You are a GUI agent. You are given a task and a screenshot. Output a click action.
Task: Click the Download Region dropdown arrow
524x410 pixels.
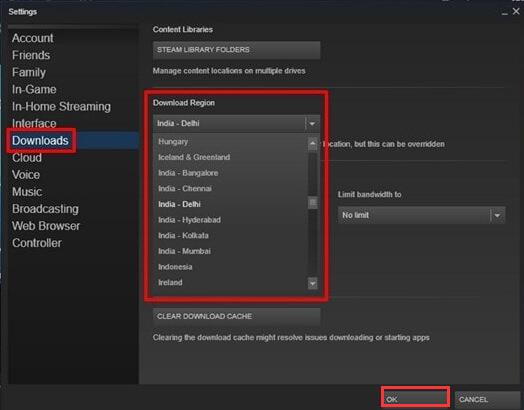coord(312,124)
